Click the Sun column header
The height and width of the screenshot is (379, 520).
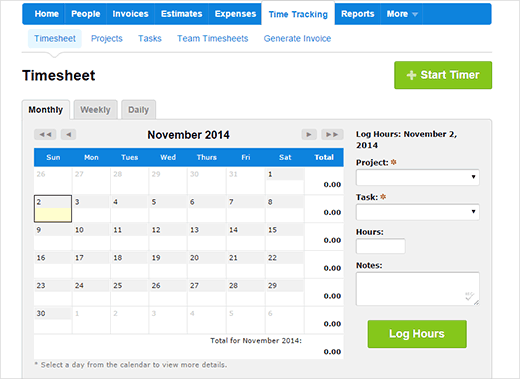(x=53, y=157)
